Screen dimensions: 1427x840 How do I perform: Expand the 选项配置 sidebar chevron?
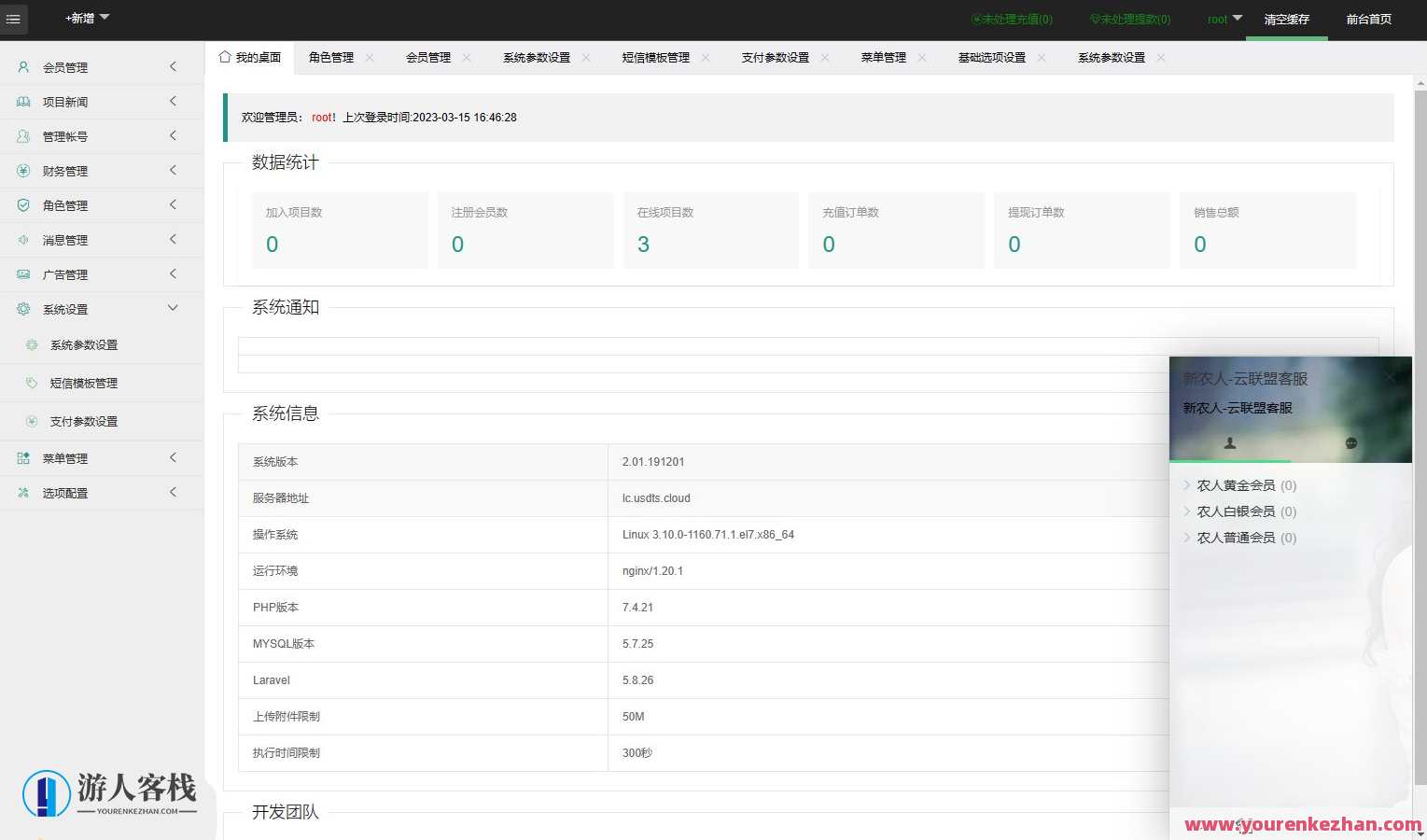pyautogui.click(x=173, y=492)
